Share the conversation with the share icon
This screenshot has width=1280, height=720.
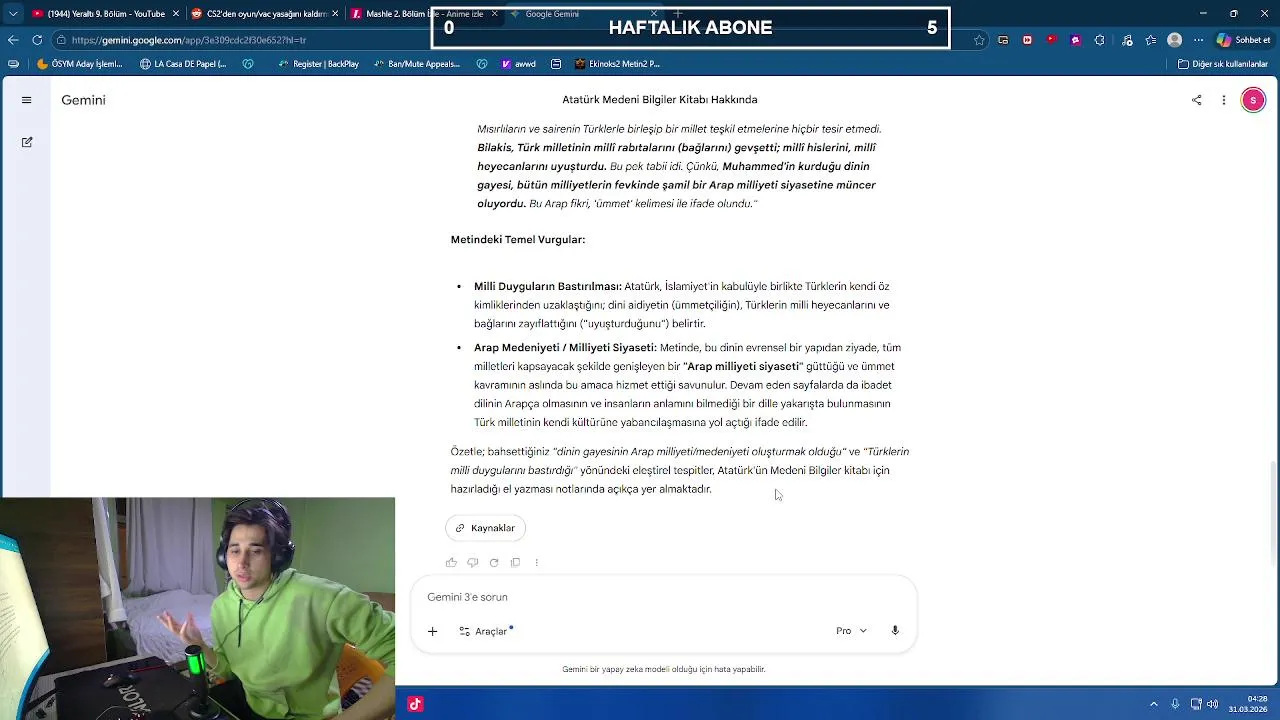point(1196,100)
